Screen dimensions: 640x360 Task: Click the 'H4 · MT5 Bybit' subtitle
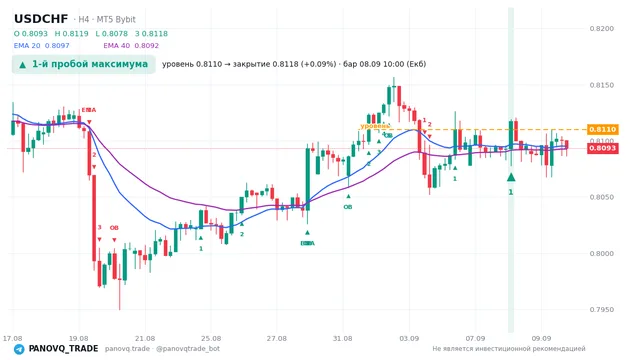107,19
